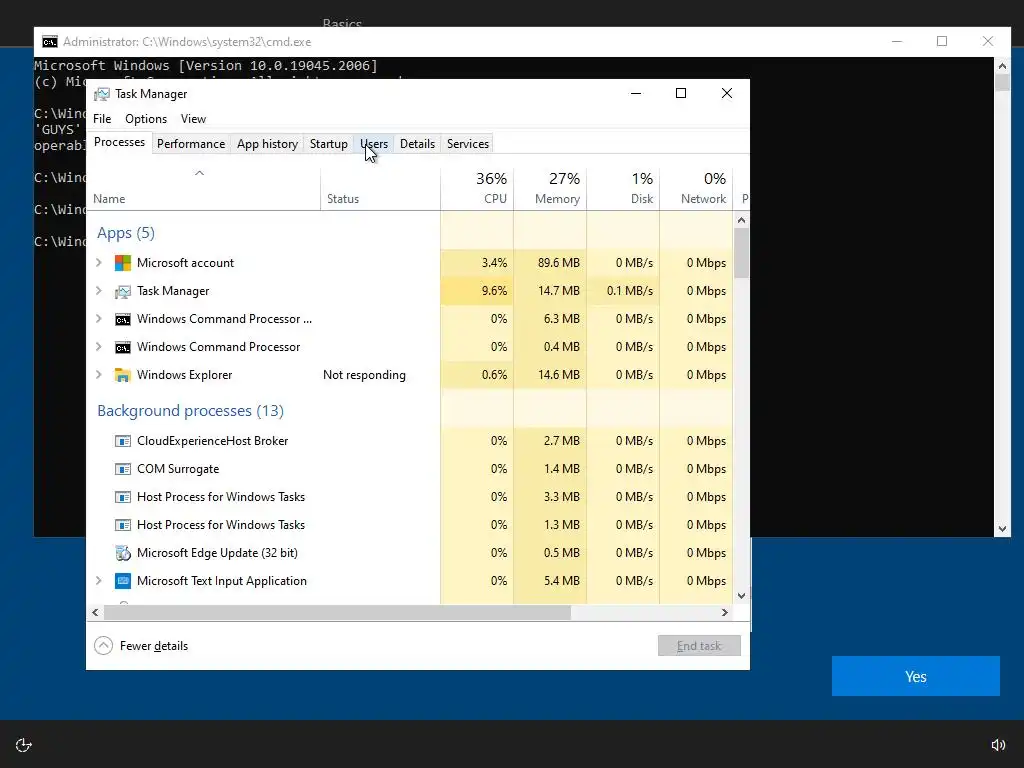This screenshot has width=1024, height=768.
Task: Click the second Host Process for Windows Tasks icon
Action: (x=122, y=525)
